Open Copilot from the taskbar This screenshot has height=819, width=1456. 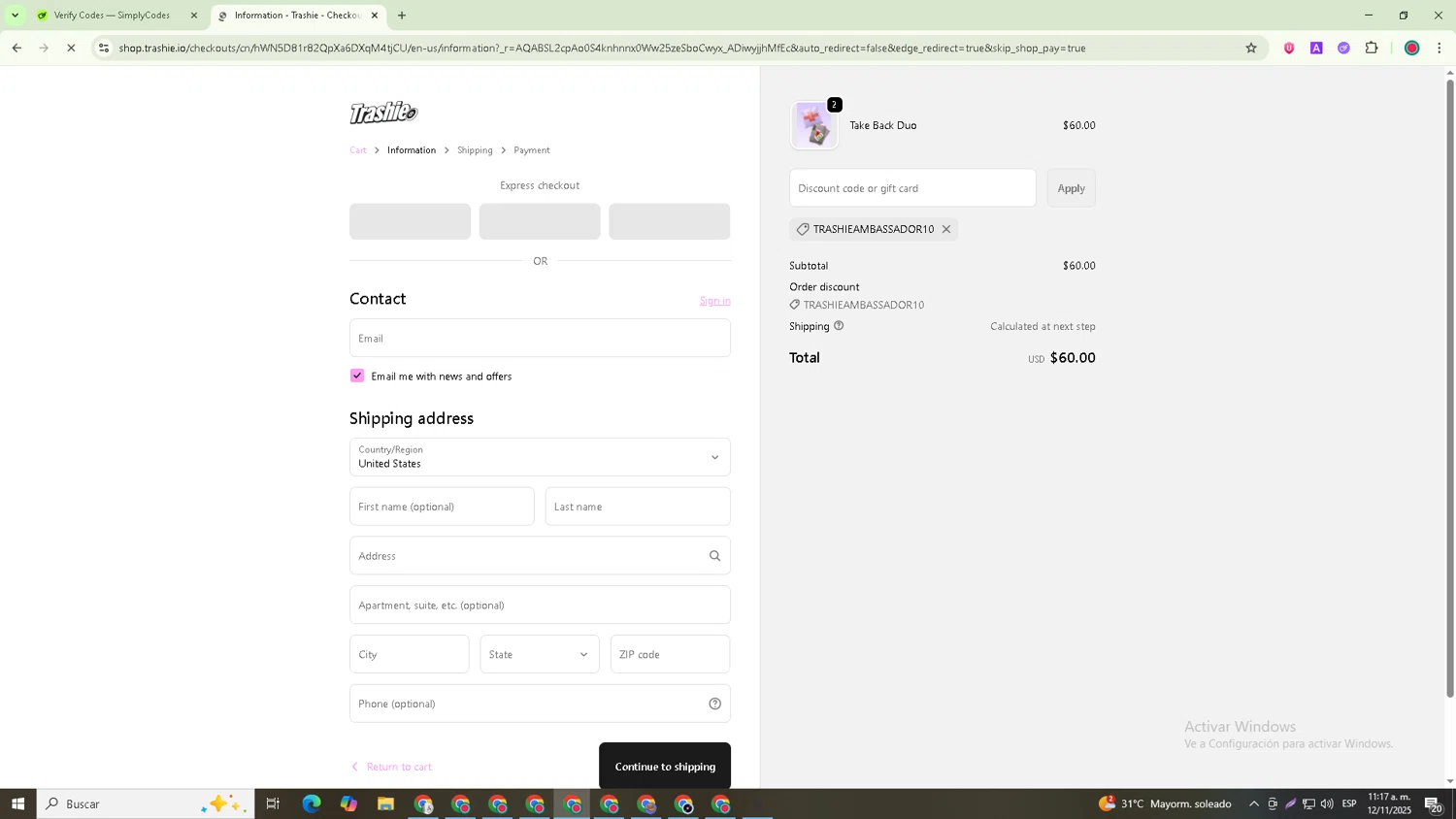pyautogui.click(x=348, y=803)
